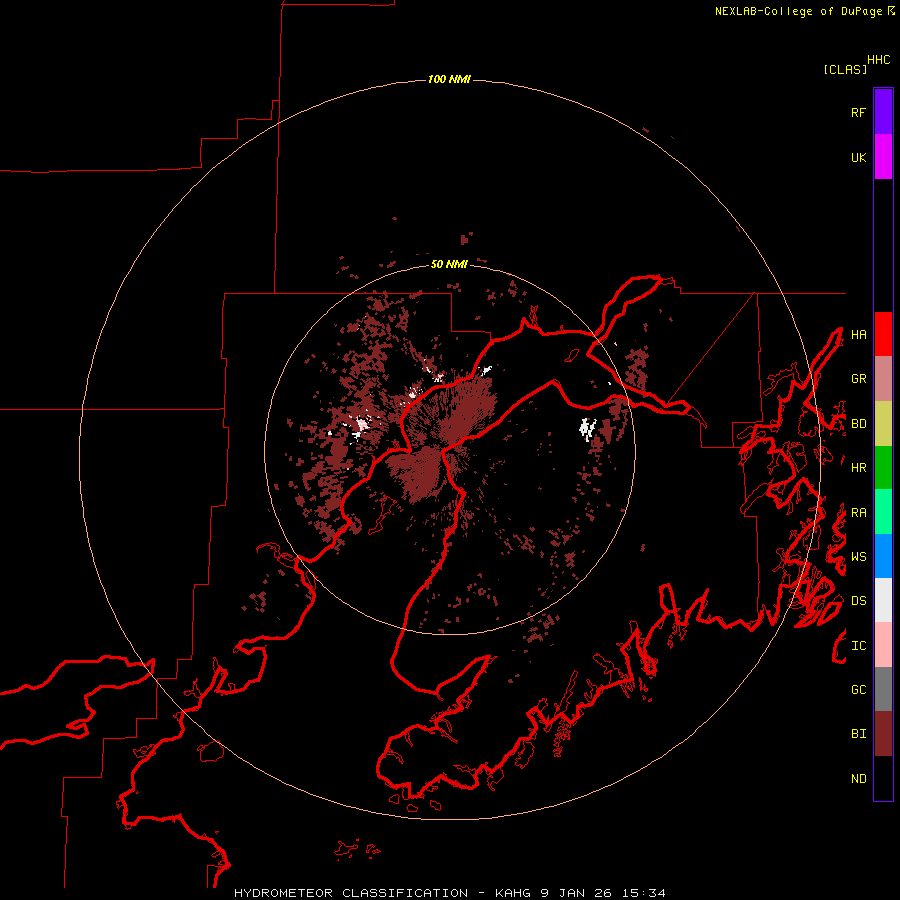Click the BI legend label
The width and height of the screenshot is (900, 900).
(x=859, y=734)
